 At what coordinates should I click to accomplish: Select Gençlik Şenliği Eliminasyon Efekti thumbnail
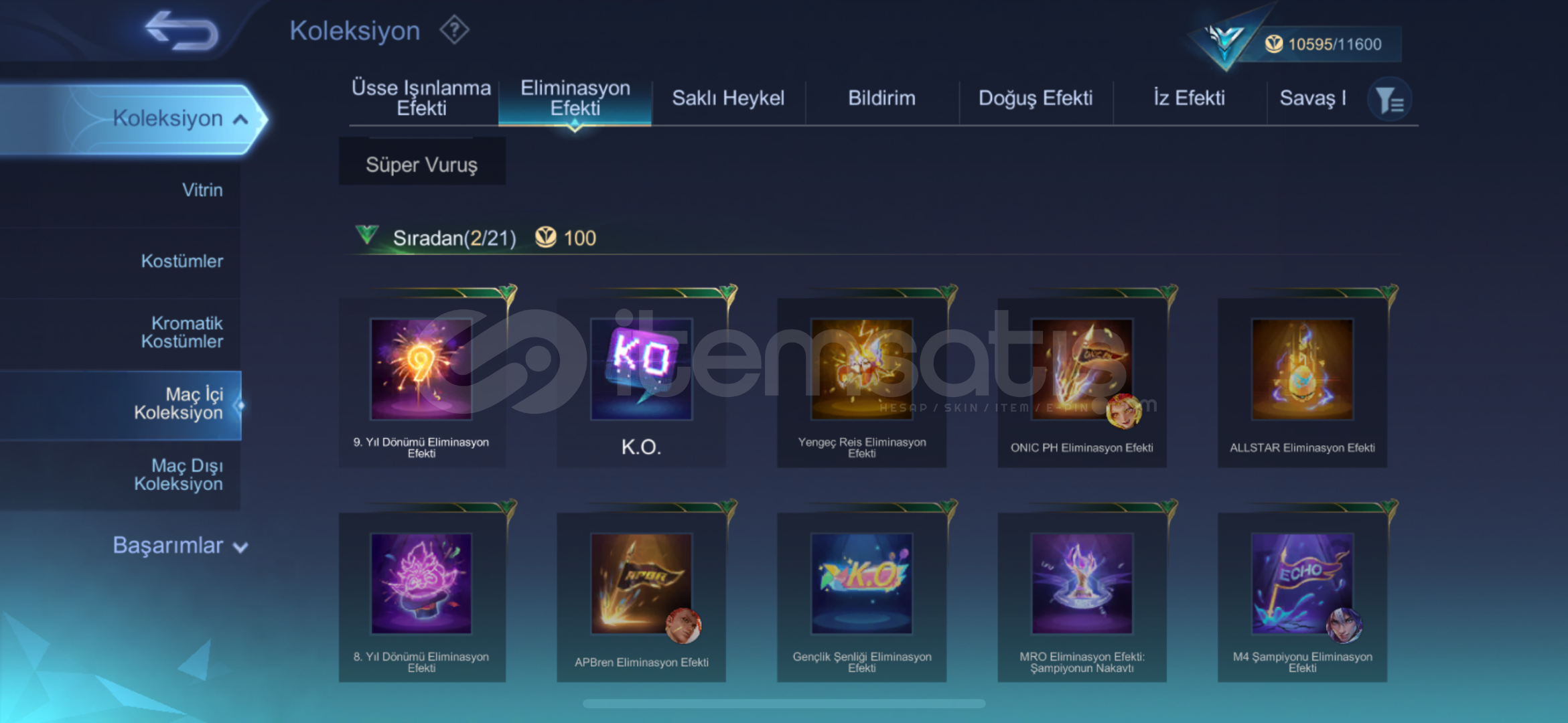click(861, 583)
